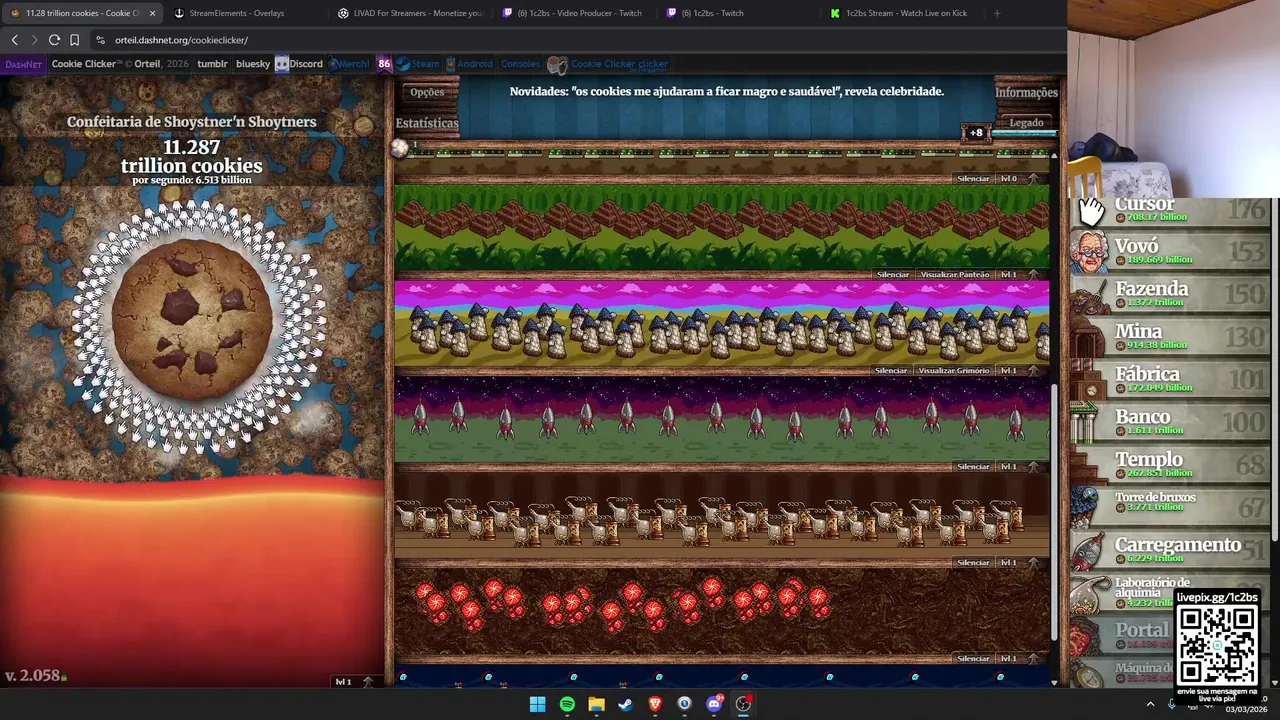Buy a Mina building
This screenshot has height=720, width=1280.
[x=1172, y=337]
